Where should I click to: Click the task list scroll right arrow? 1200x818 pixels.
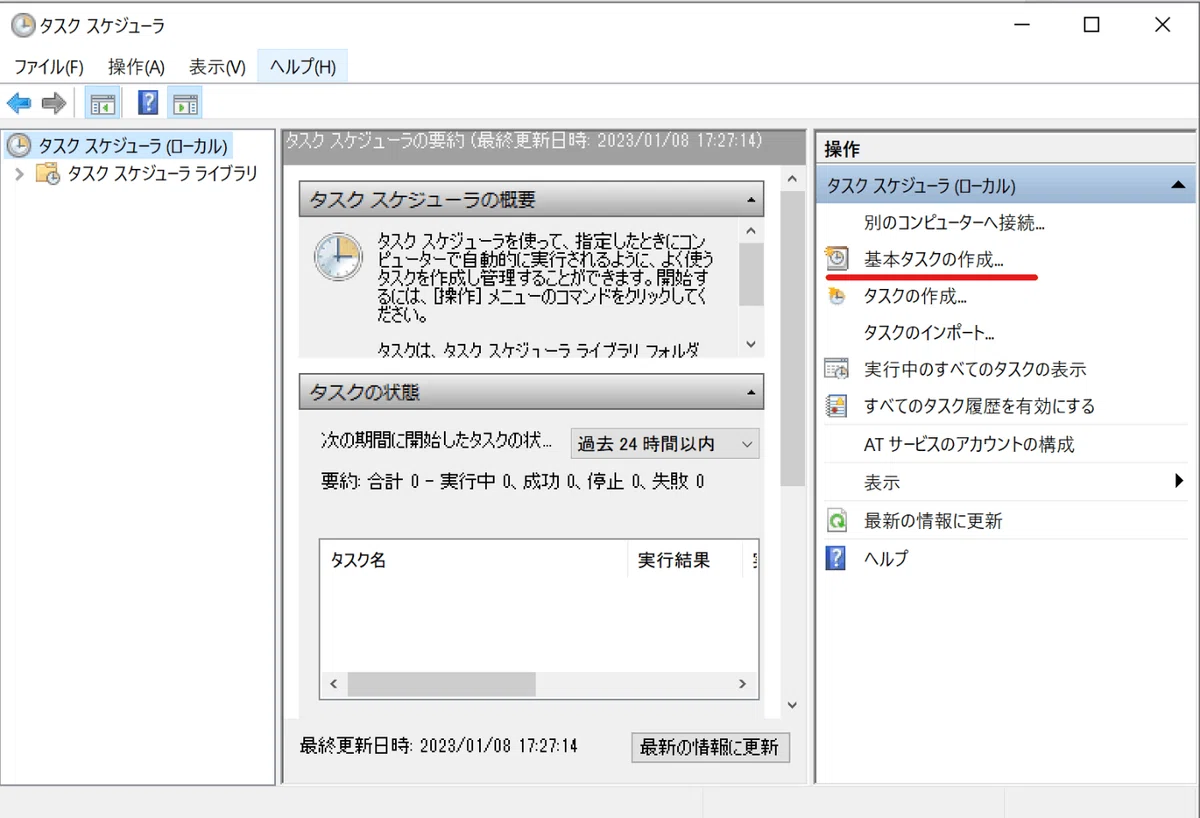click(742, 685)
